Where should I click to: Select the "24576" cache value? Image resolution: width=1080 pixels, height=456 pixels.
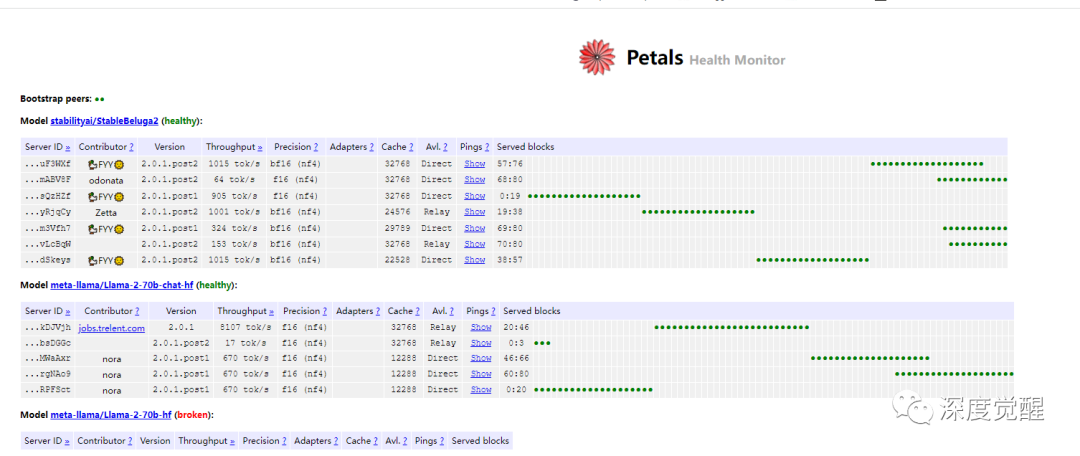(x=397, y=212)
